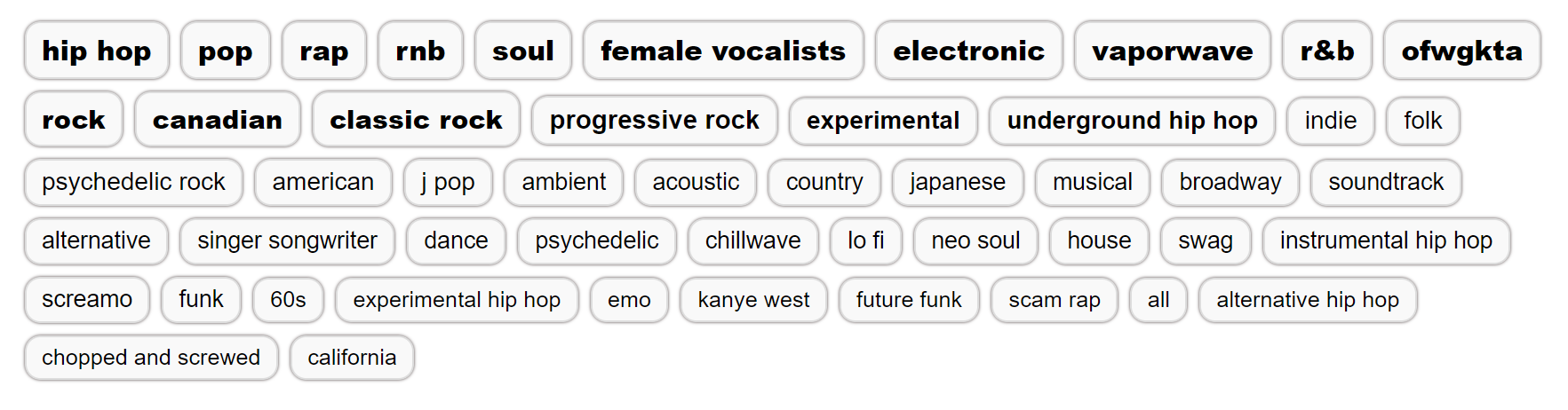Select the j pop tag

pos(448,182)
